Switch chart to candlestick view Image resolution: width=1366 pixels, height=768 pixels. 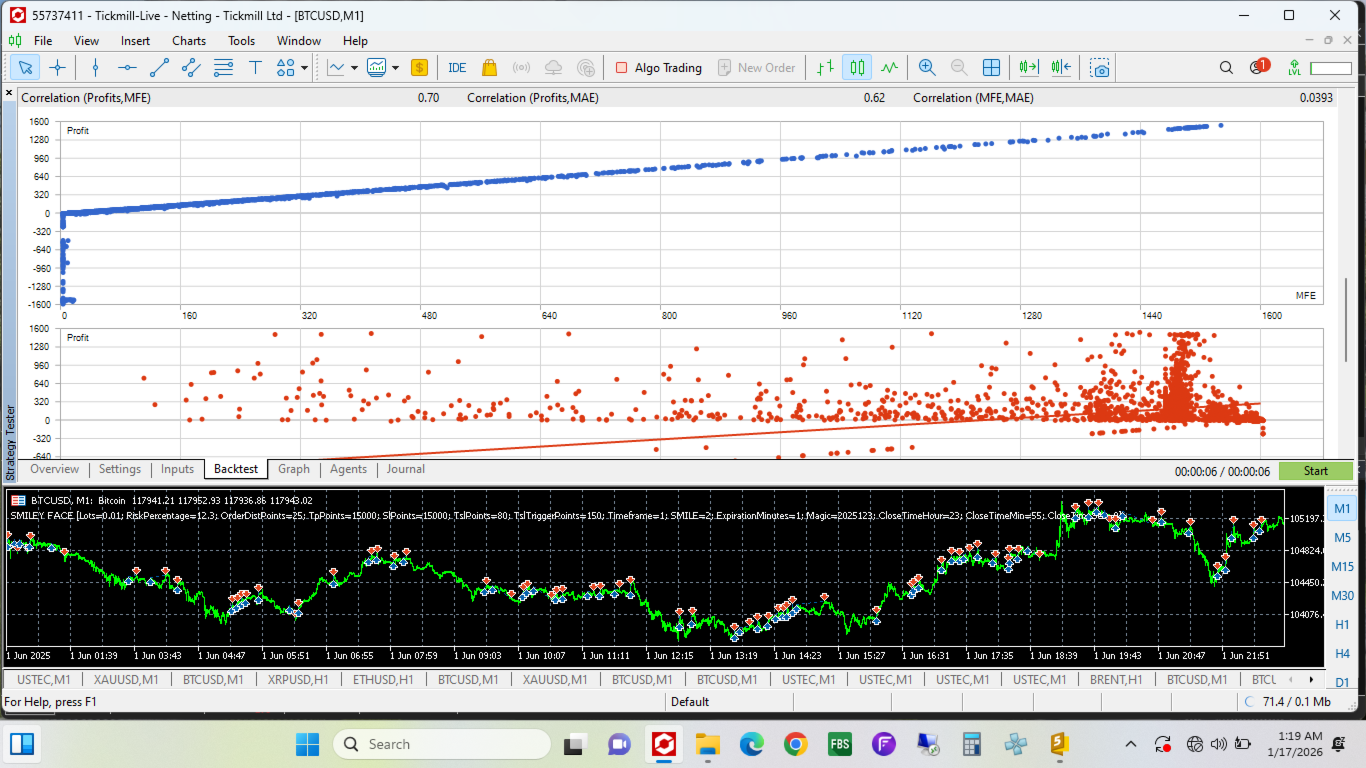coord(857,68)
